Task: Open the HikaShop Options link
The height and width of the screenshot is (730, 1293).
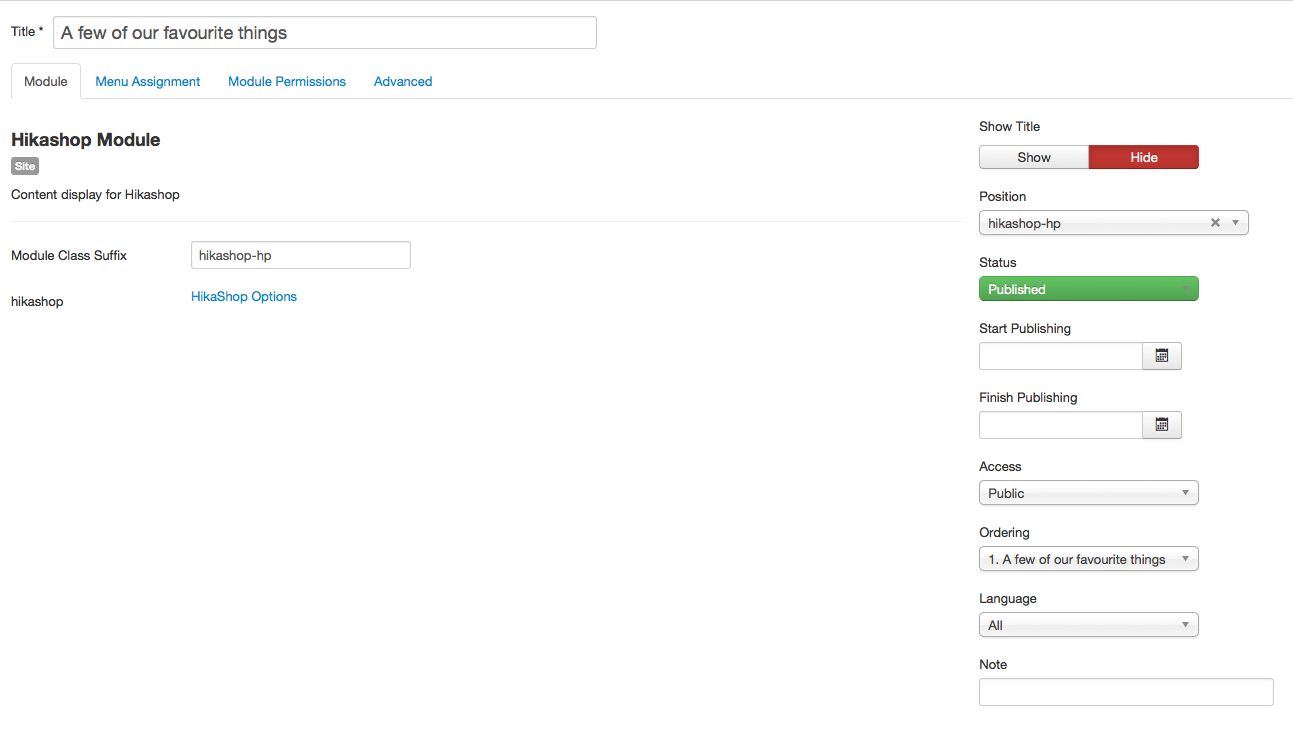Action: tap(244, 296)
